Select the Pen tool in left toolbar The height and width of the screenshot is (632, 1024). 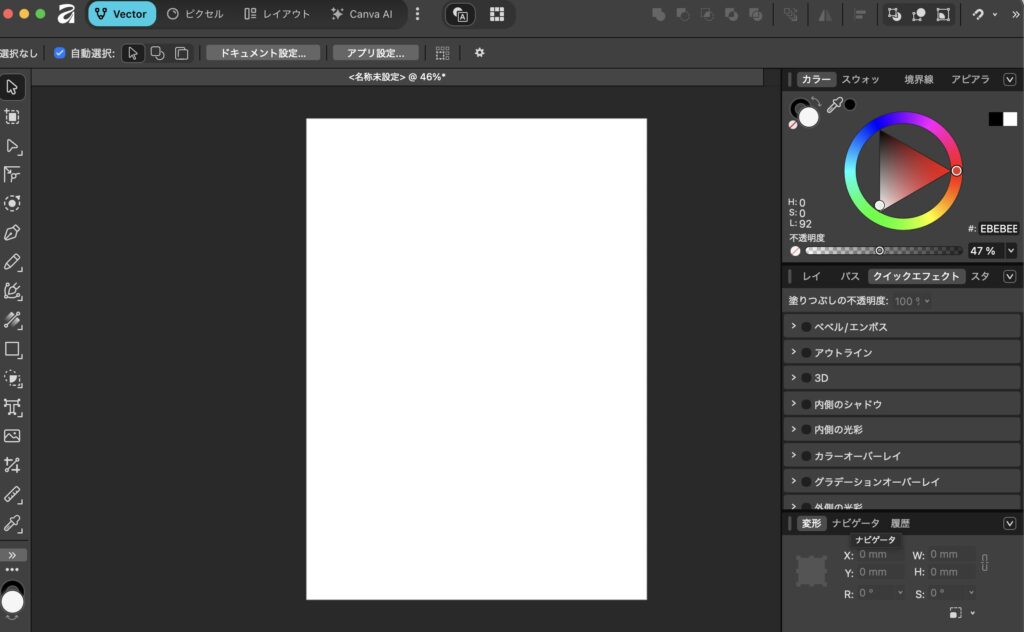[x=12, y=232]
